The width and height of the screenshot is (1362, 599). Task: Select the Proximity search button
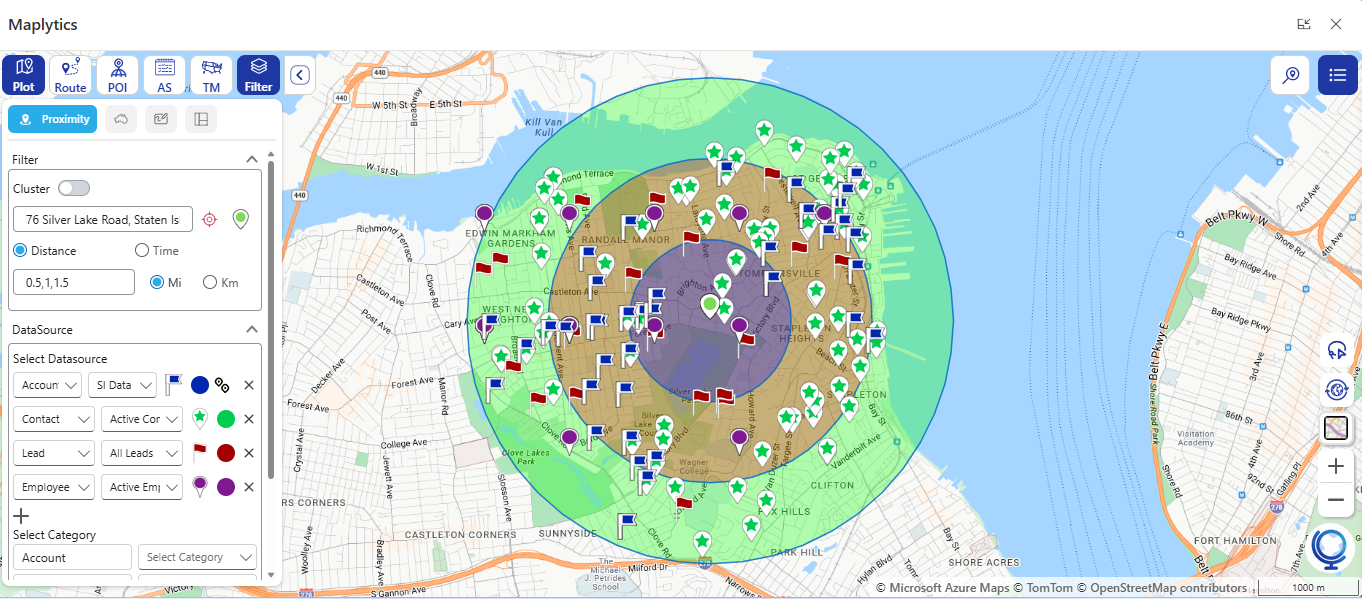(53, 119)
